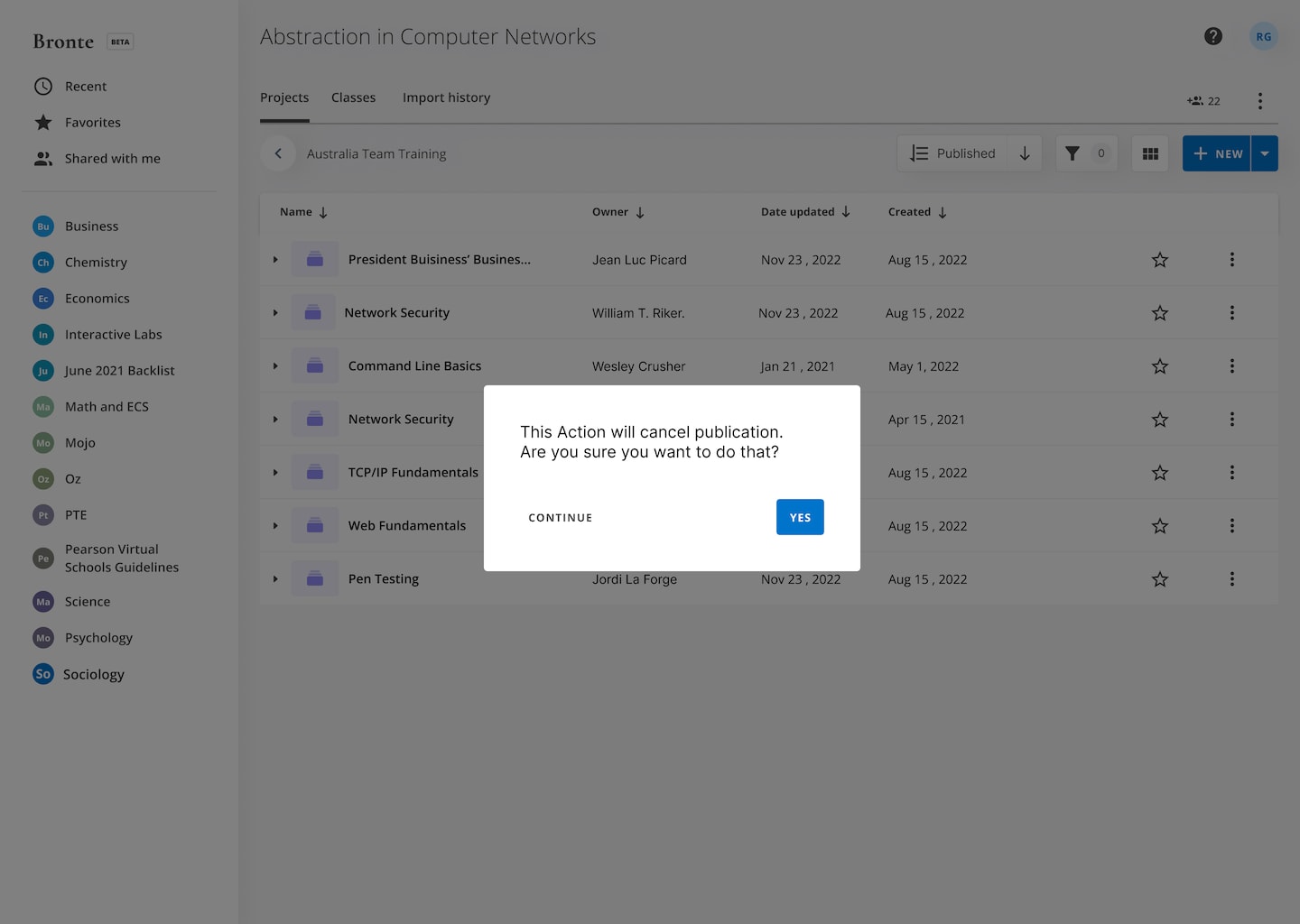Viewport: 1300px width, 924px height.
Task: Open the Published sort dropdown
Action: click(x=953, y=153)
